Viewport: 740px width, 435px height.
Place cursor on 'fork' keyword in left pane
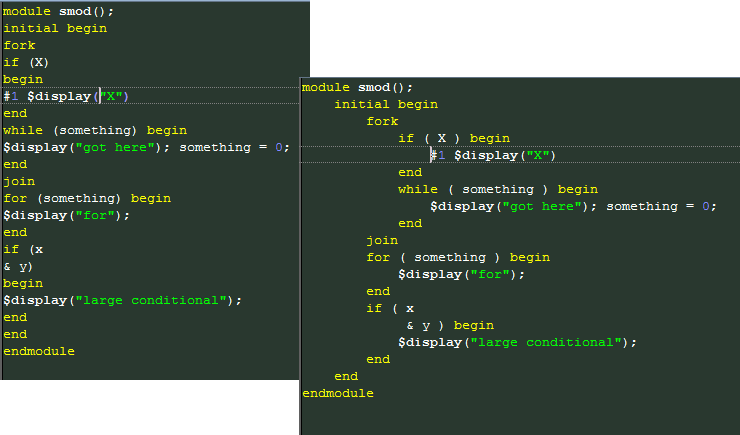[x=19, y=45]
